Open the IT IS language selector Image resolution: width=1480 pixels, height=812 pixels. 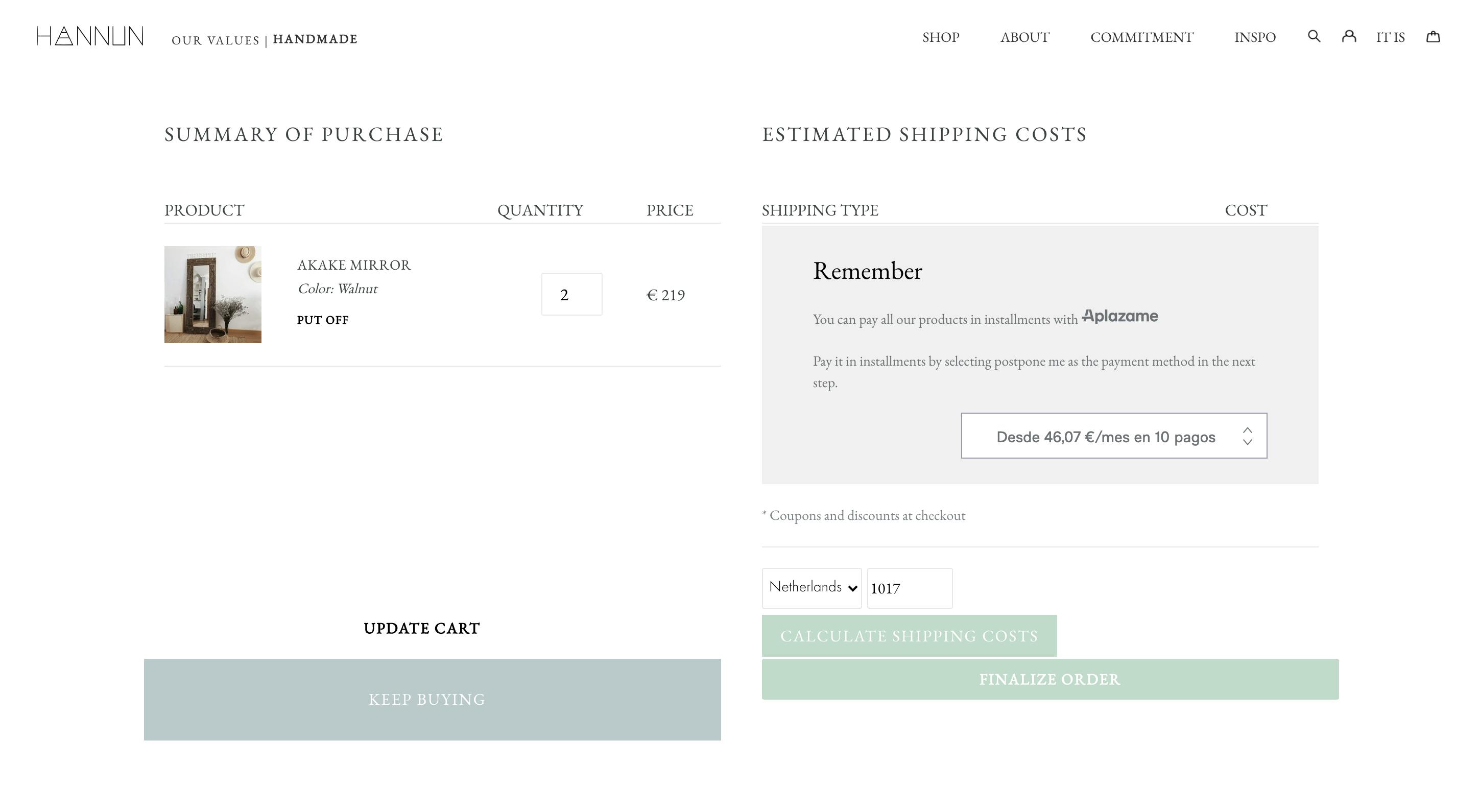point(1390,37)
